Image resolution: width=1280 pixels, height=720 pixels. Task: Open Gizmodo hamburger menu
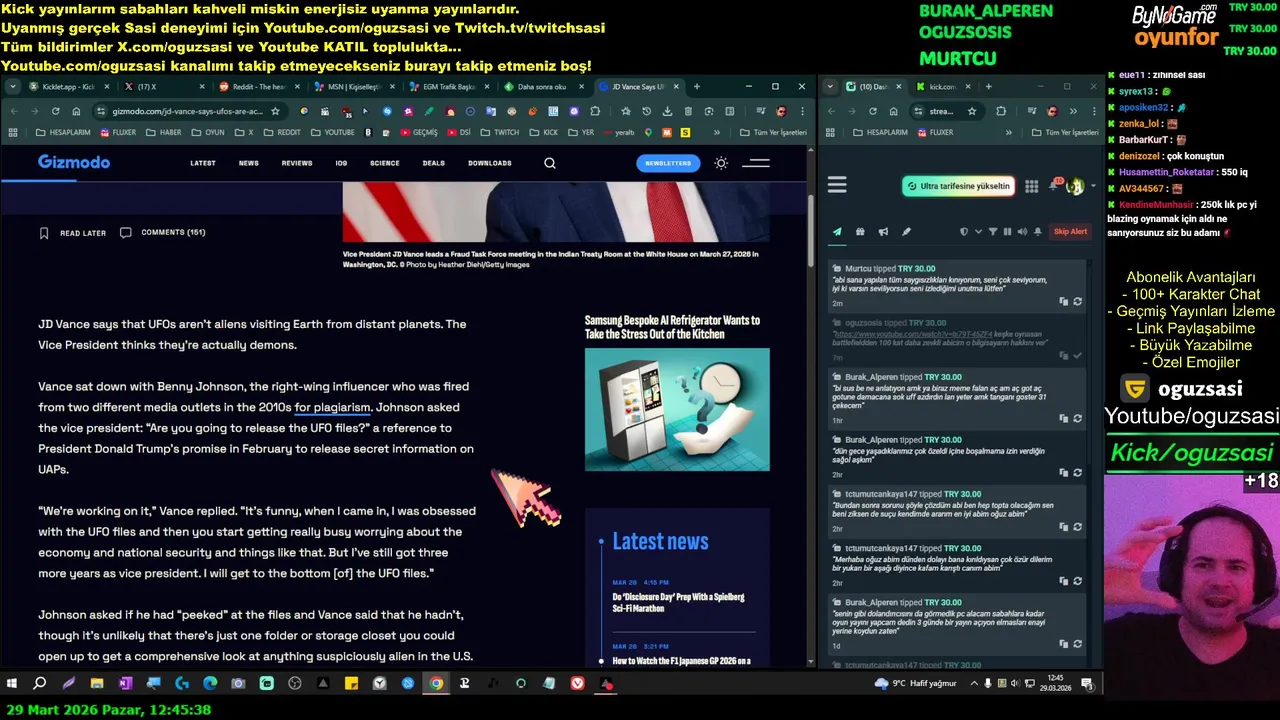(756, 163)
